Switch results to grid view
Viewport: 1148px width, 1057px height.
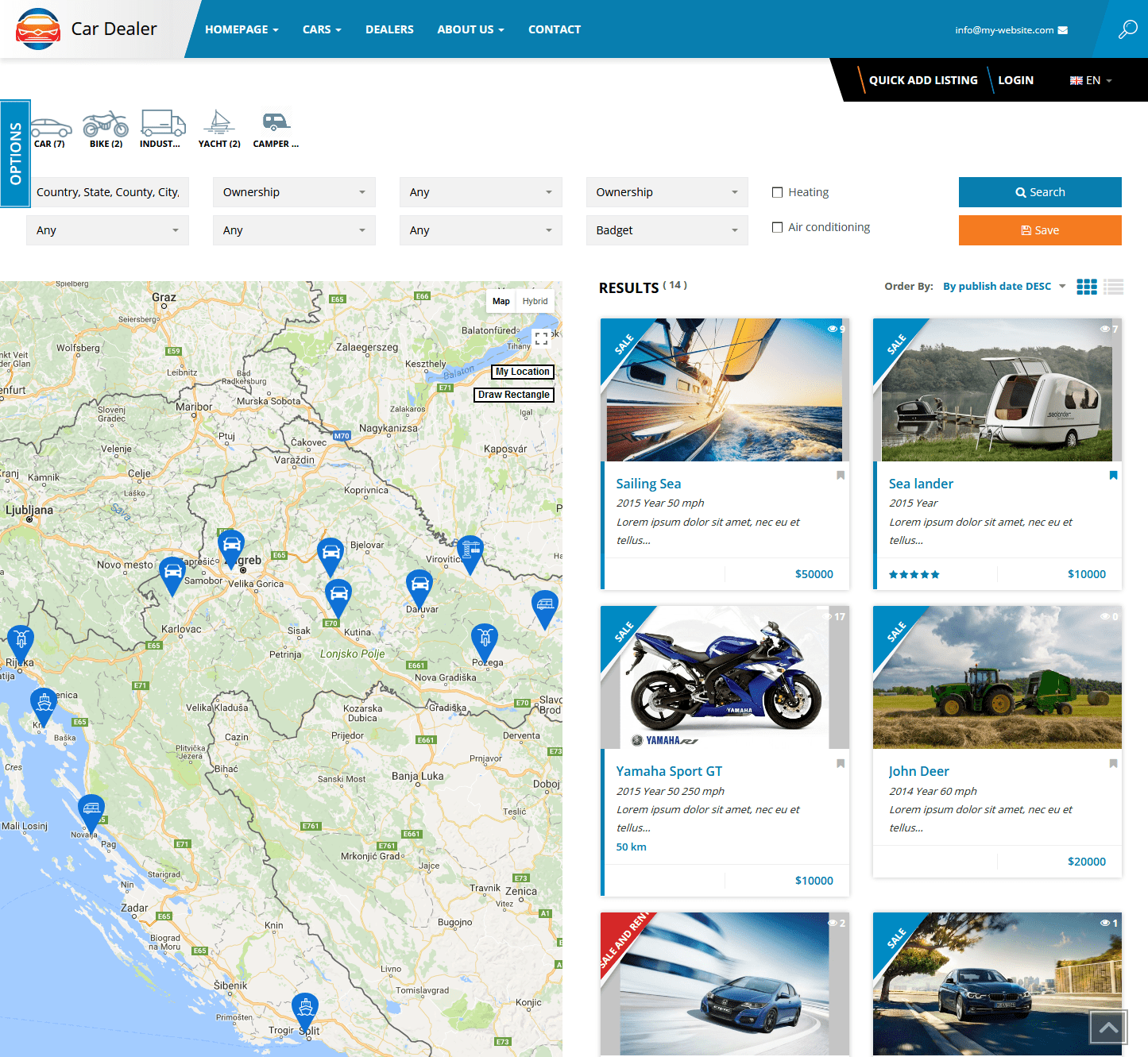click(x=1086, y=286)
